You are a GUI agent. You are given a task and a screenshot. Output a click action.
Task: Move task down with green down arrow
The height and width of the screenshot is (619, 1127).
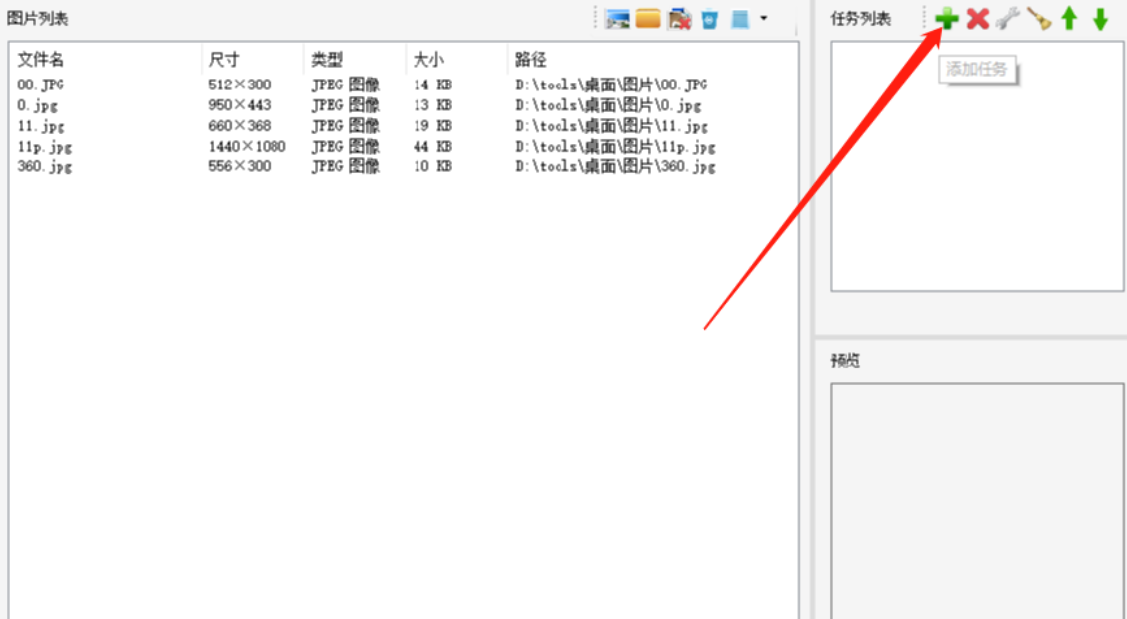1100,19
